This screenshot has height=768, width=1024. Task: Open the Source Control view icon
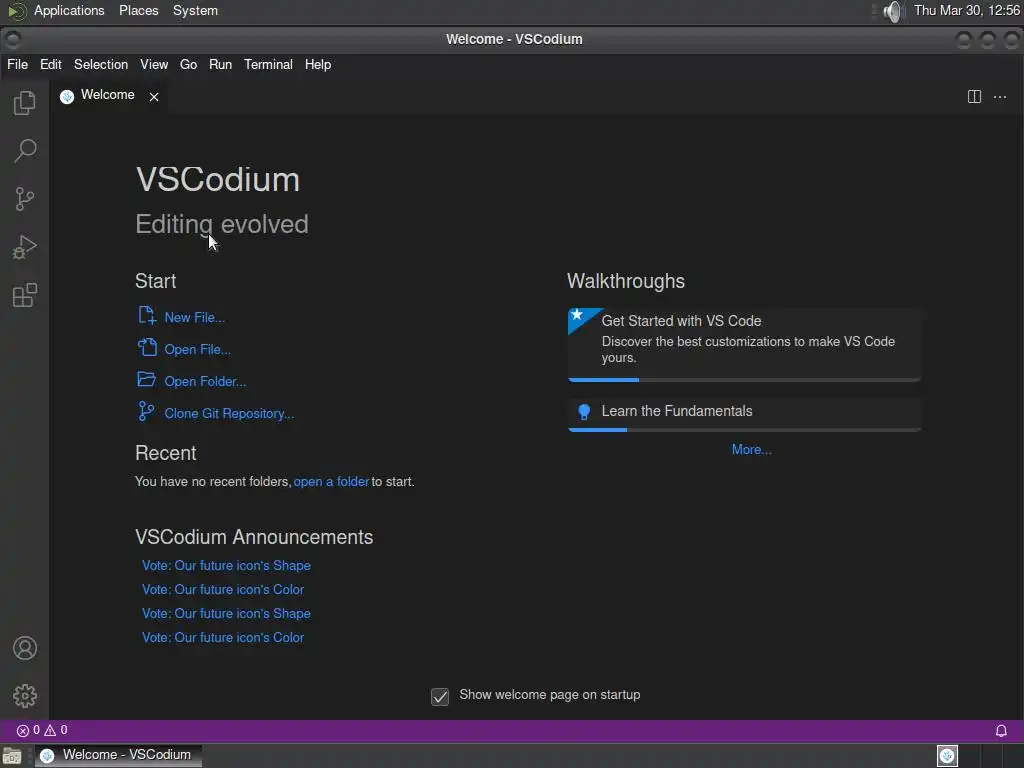25,199
